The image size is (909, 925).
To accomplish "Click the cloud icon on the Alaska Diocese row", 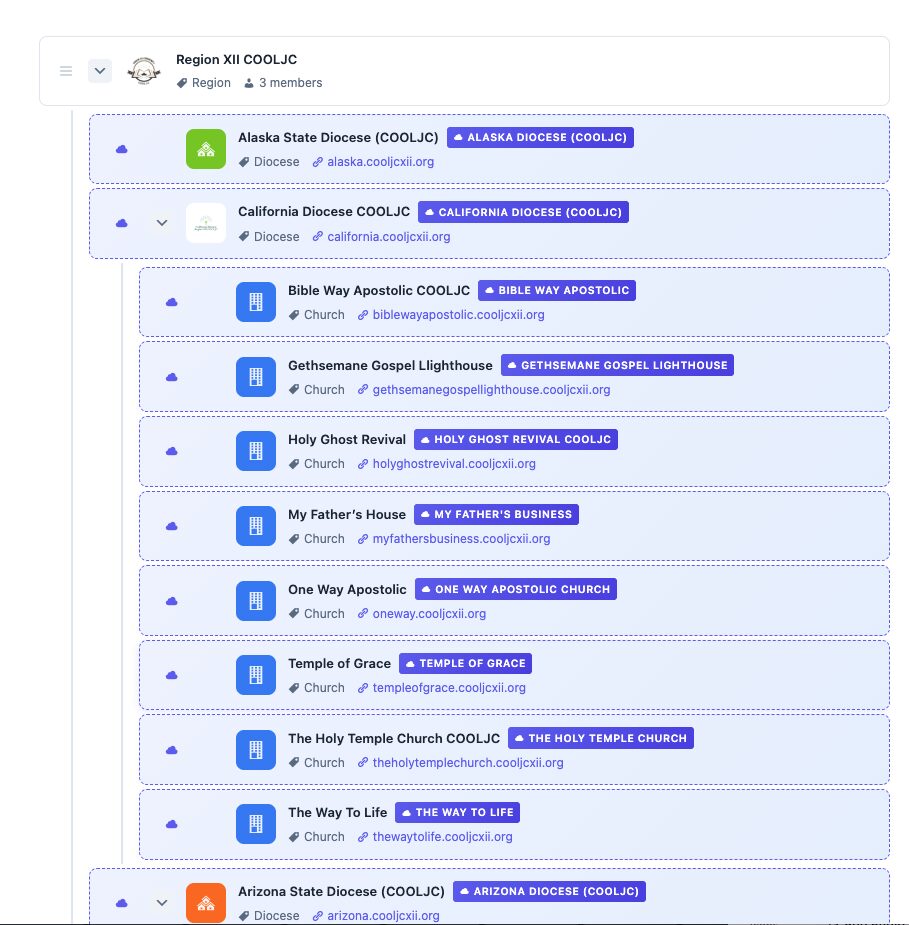I will (x=122, y=149).
